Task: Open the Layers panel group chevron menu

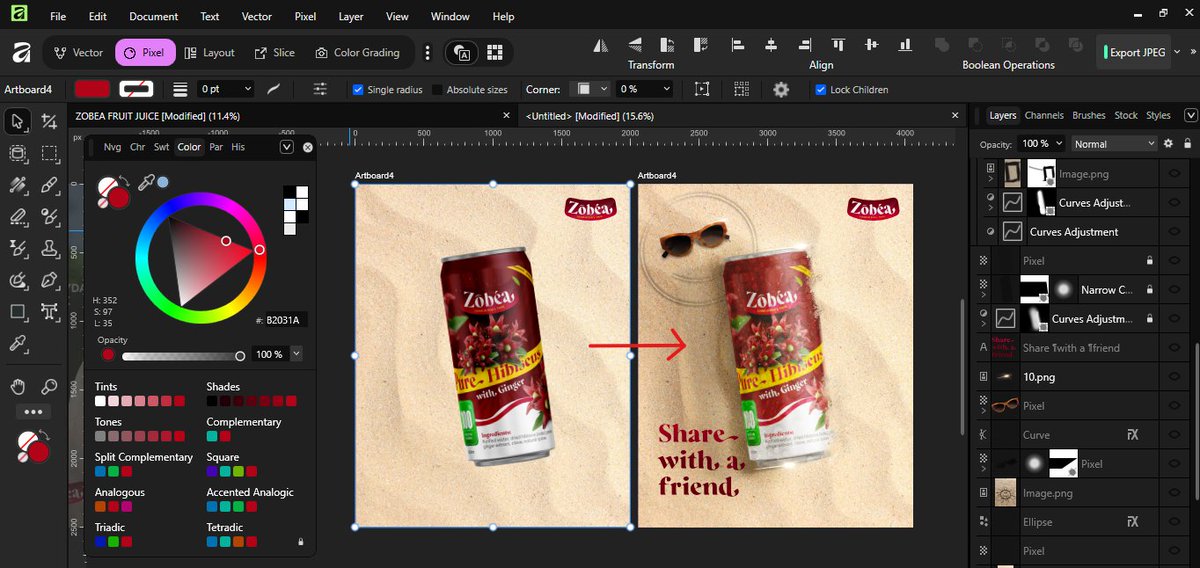Action: coord(1190,115)
